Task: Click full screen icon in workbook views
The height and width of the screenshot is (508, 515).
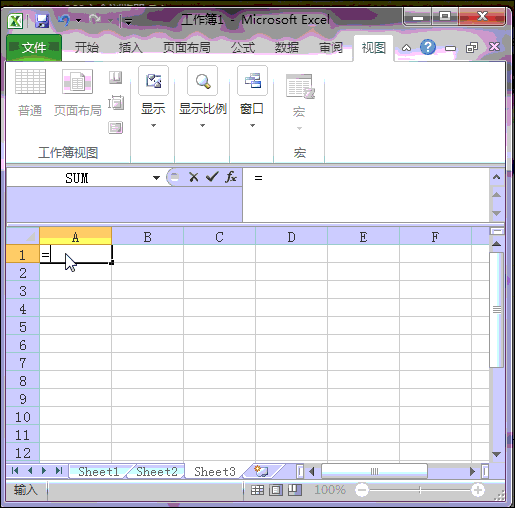Action: pos(116,127)
